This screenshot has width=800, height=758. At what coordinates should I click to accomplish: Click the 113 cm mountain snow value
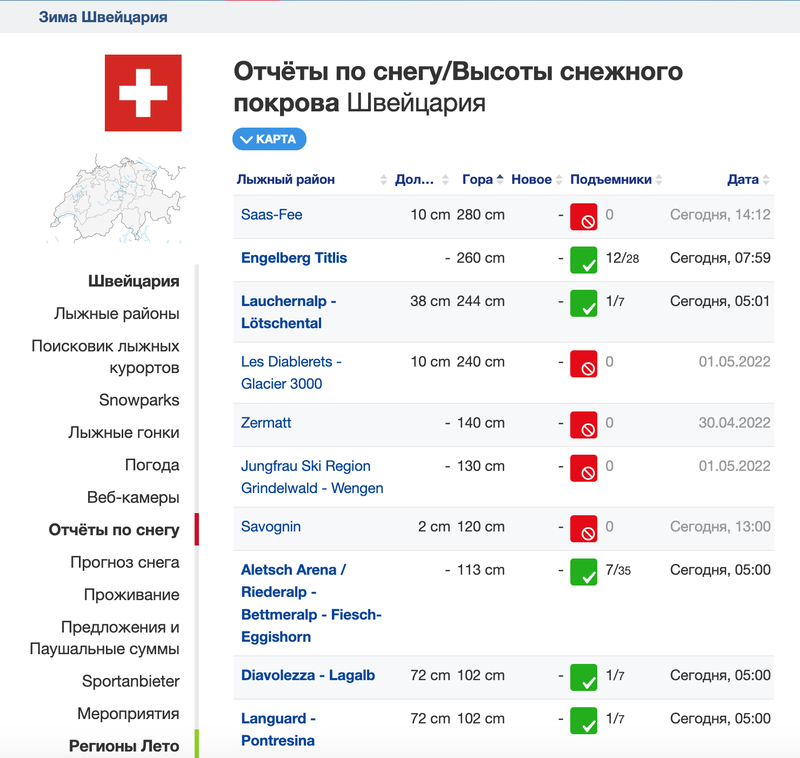(x=481, y=570)
